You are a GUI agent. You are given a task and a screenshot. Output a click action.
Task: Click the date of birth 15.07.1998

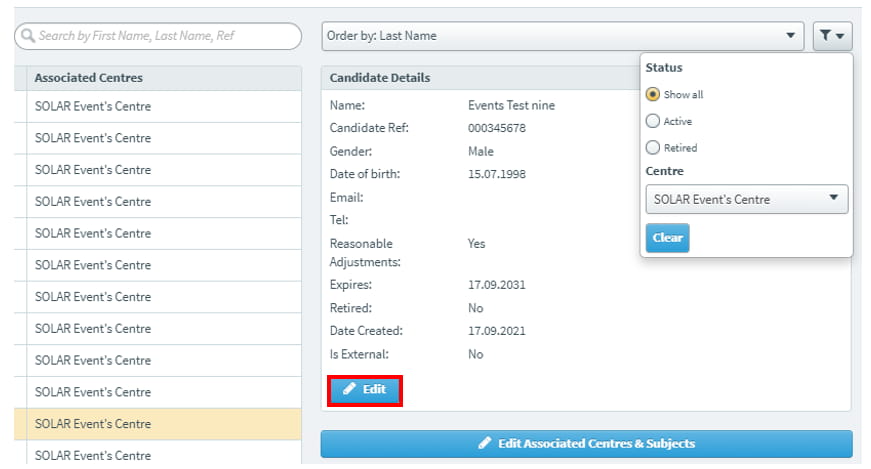tap(496, 174)
